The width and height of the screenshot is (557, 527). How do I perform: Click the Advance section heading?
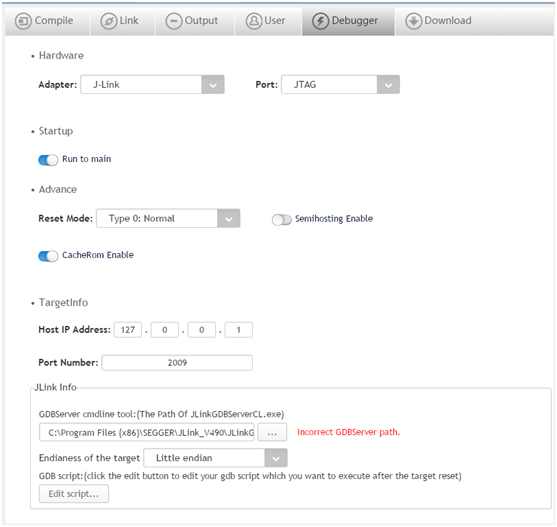58,189
